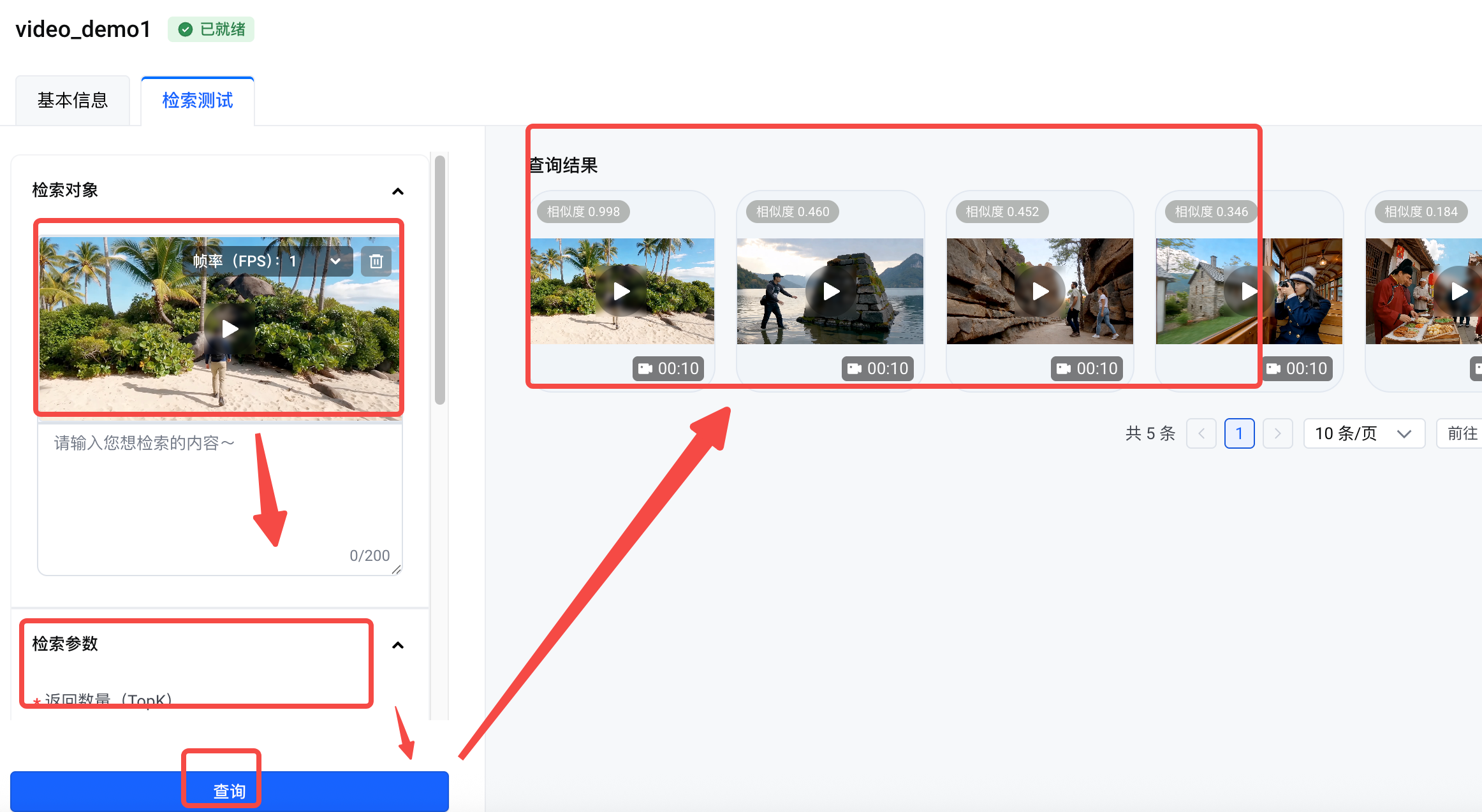The height and width of the screenshot is (812, 1482).
Task: Click the 0/200 character counter
Action: pos(370,556)
